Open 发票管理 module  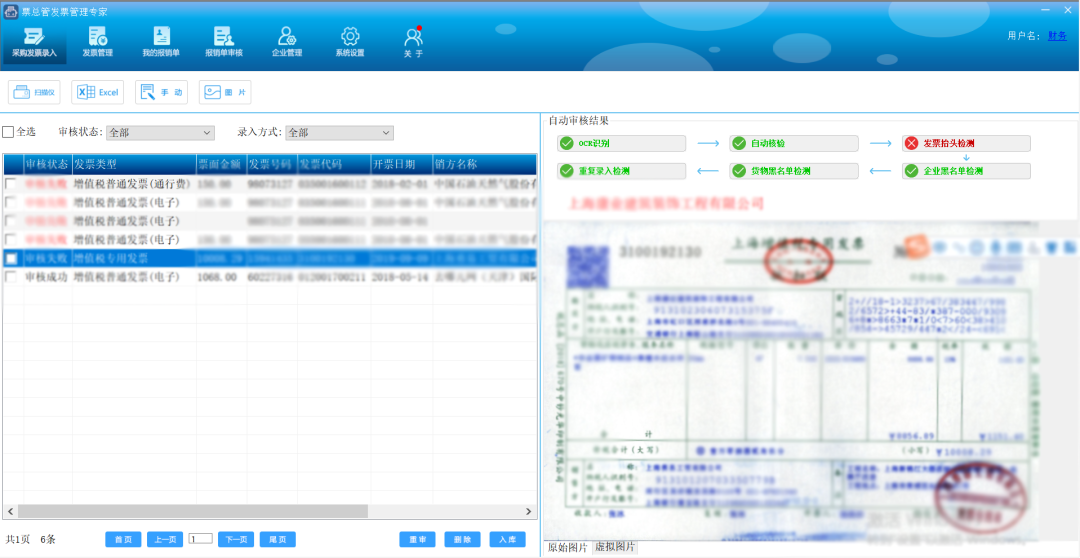click(97, 43)
